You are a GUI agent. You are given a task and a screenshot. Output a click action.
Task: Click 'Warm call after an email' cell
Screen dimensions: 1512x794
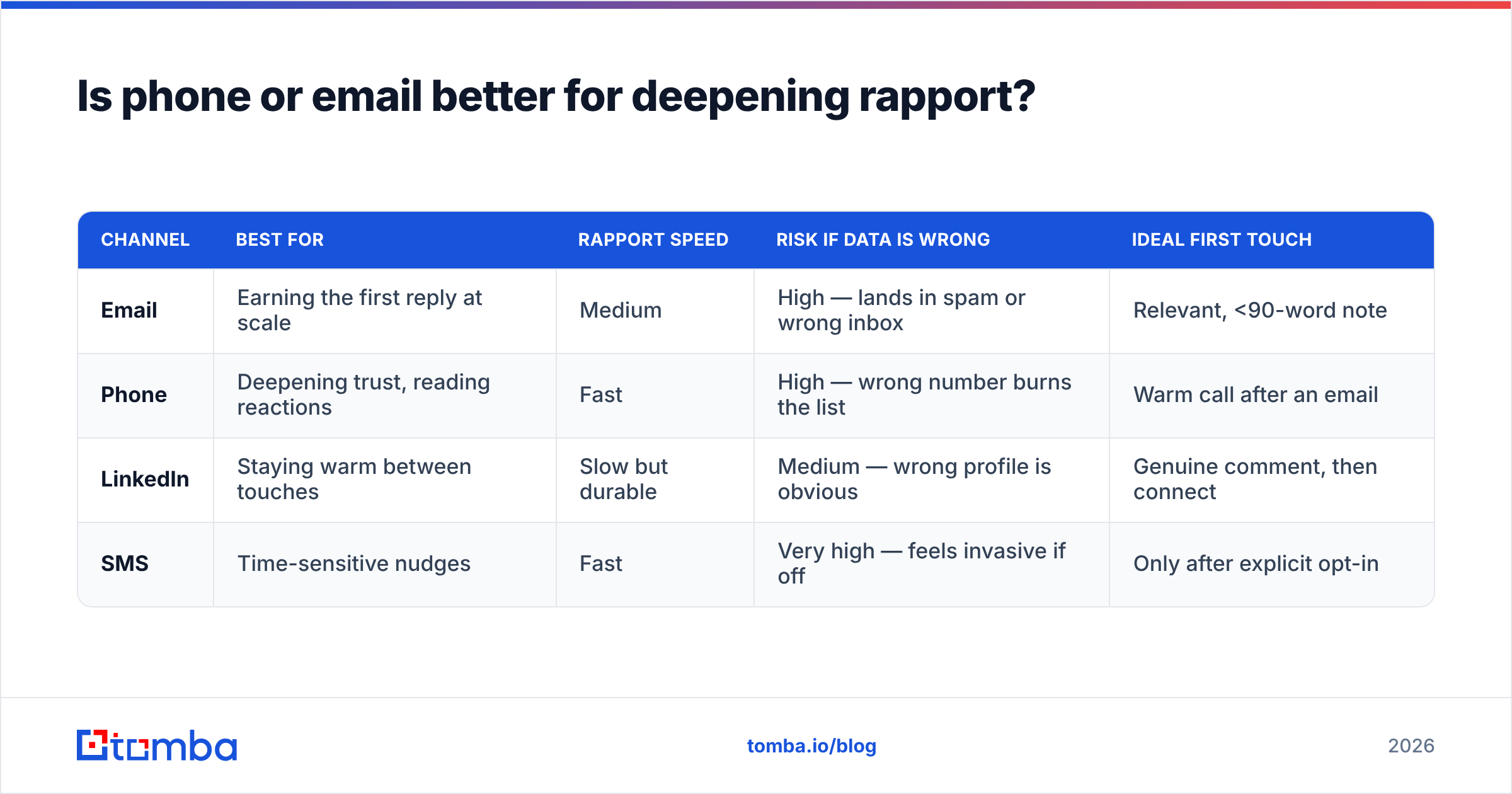[1272, 395]
